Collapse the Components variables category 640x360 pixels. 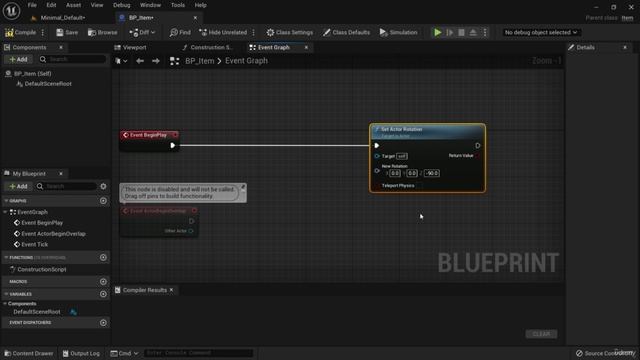coord(5,304)
